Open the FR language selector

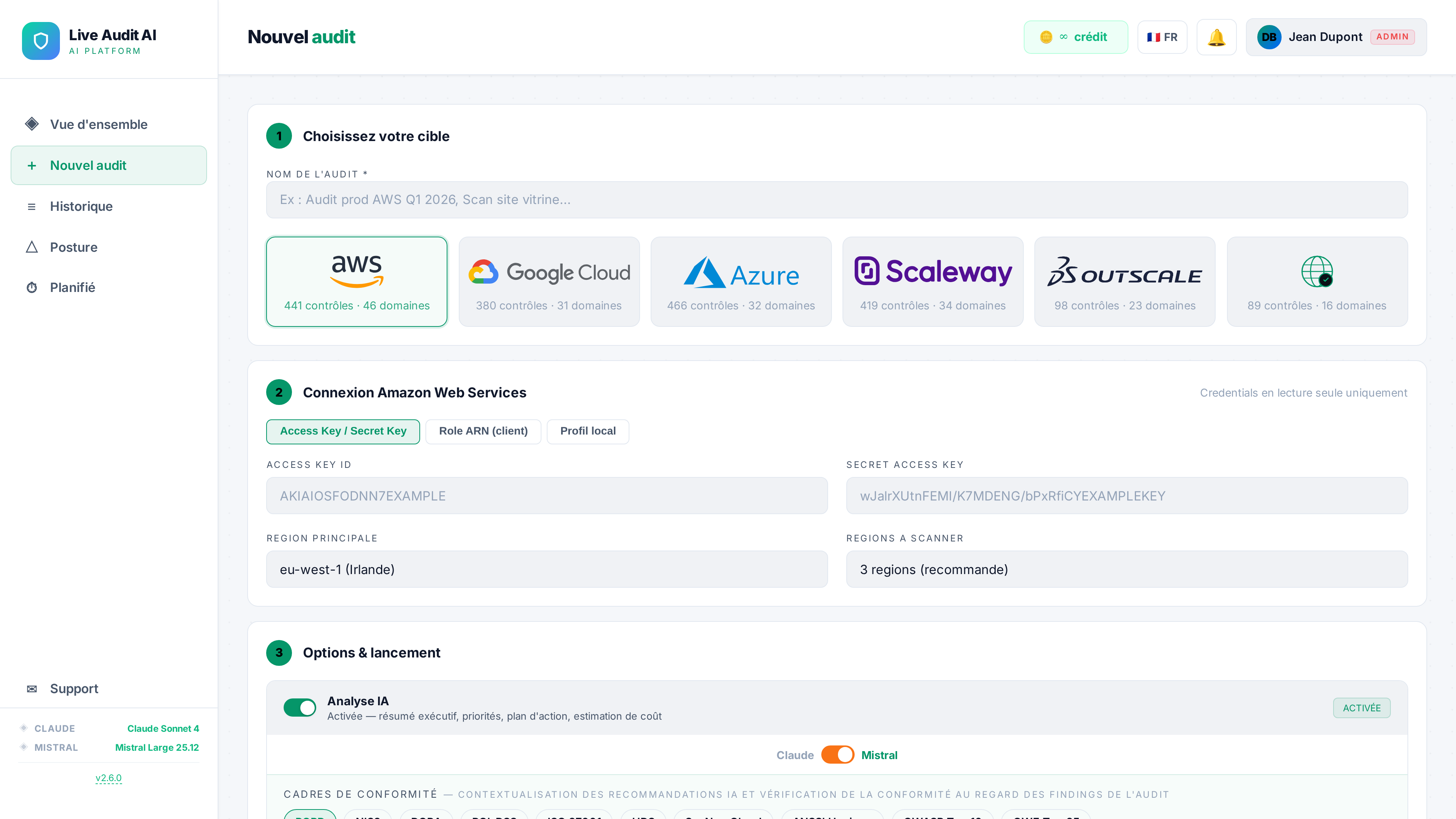1162,37
